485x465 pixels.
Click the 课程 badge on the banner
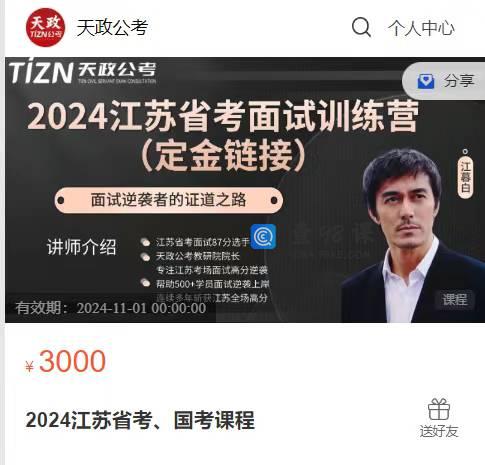point(455,299)
